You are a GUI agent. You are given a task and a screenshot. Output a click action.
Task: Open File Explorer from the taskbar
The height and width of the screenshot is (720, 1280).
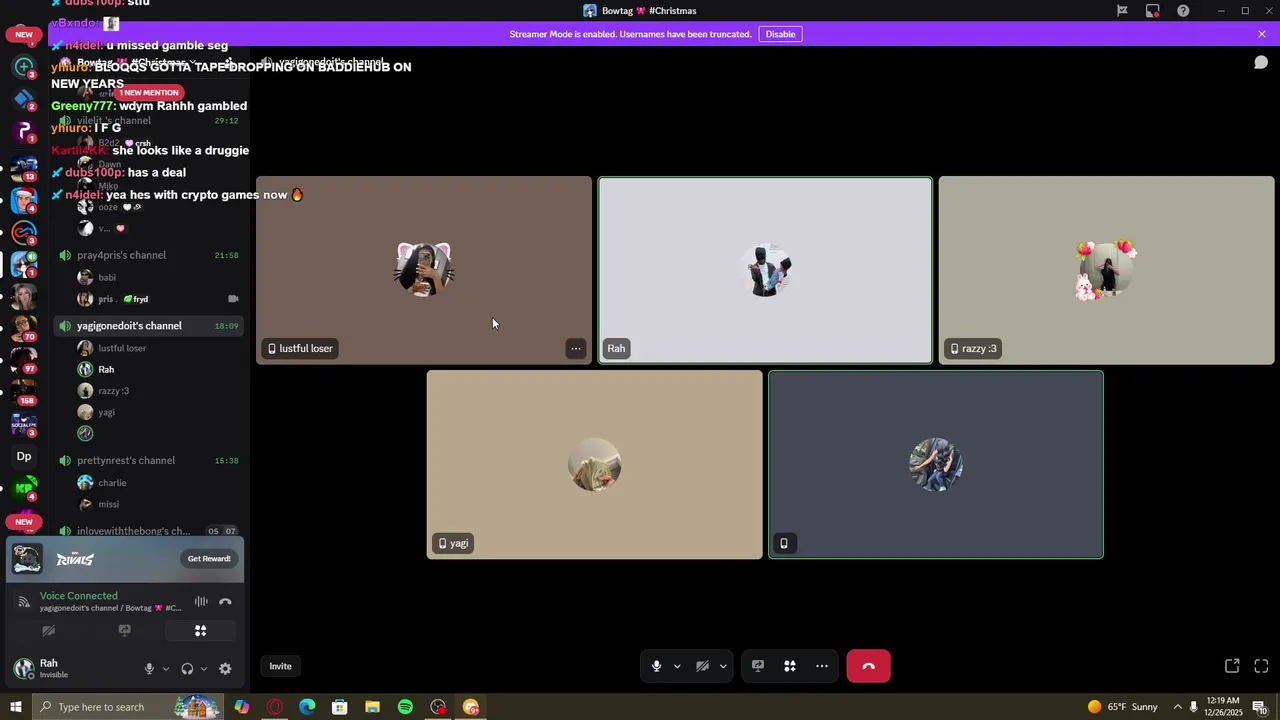coord(372,707)
